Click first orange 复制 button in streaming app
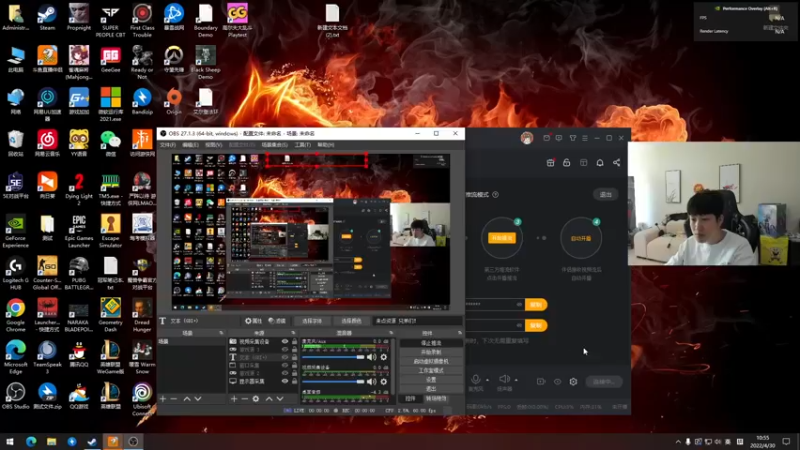The image size is (800, 450). (536, 305)
